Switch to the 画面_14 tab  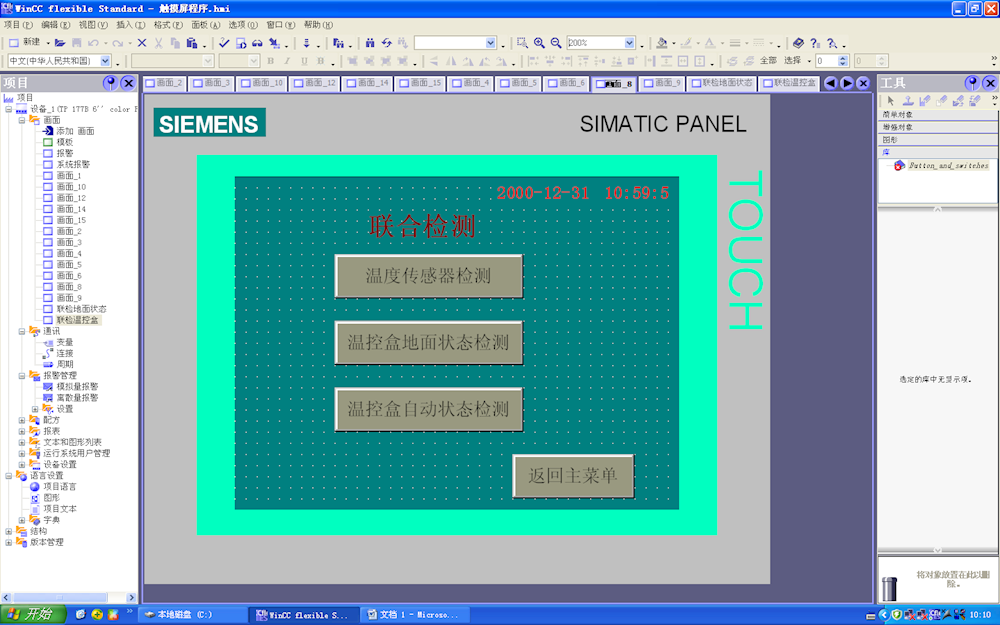click(368, 84)
